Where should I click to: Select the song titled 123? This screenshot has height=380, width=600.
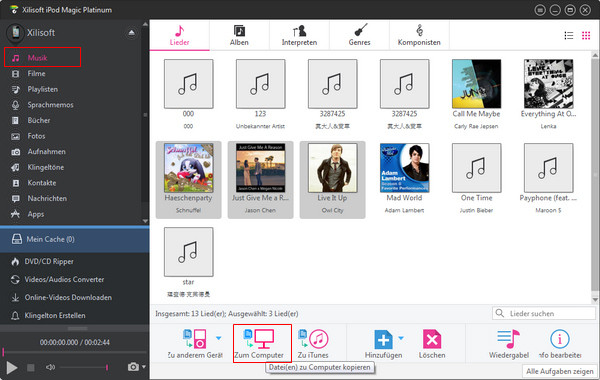click(260, 94)
